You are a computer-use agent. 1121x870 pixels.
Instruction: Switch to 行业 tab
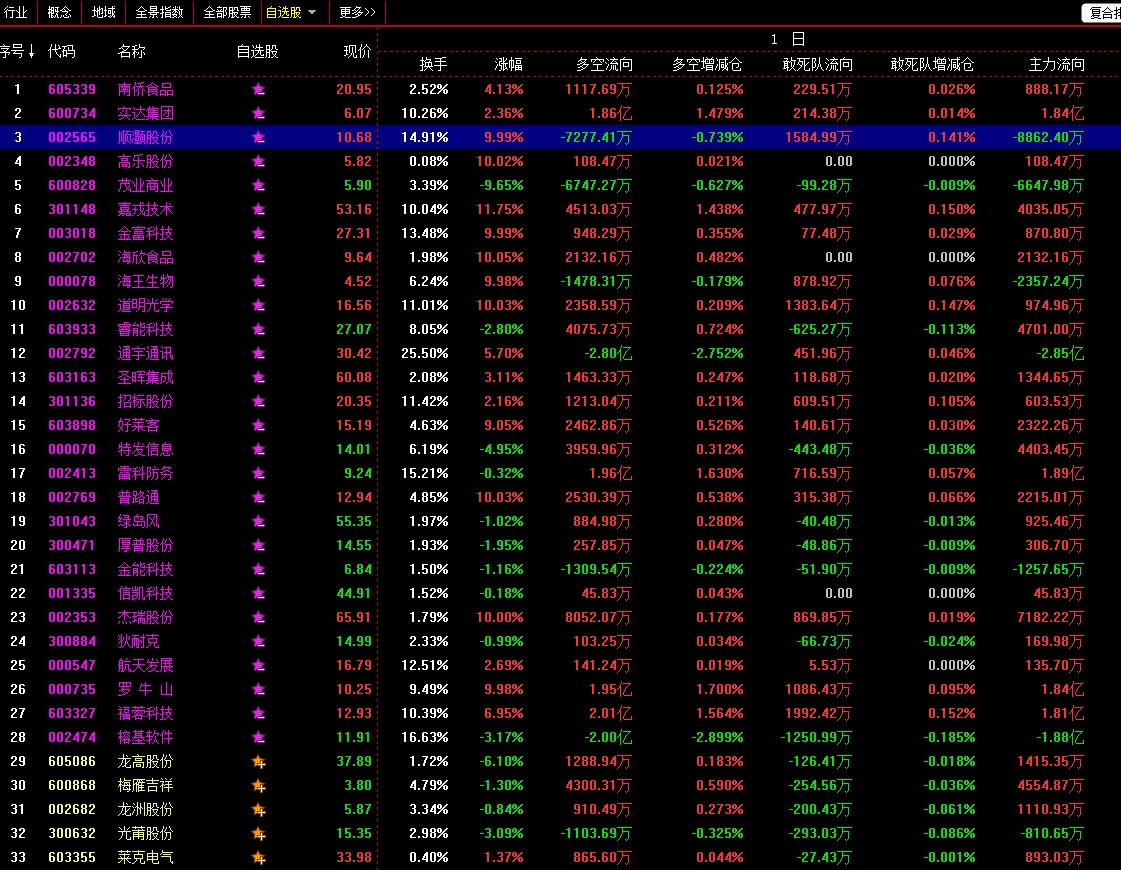point(16,12)
